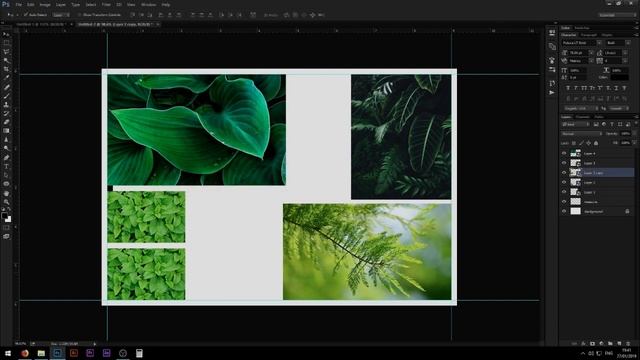Open the font size dropdown
640x360 pixels.
(591, 53)
